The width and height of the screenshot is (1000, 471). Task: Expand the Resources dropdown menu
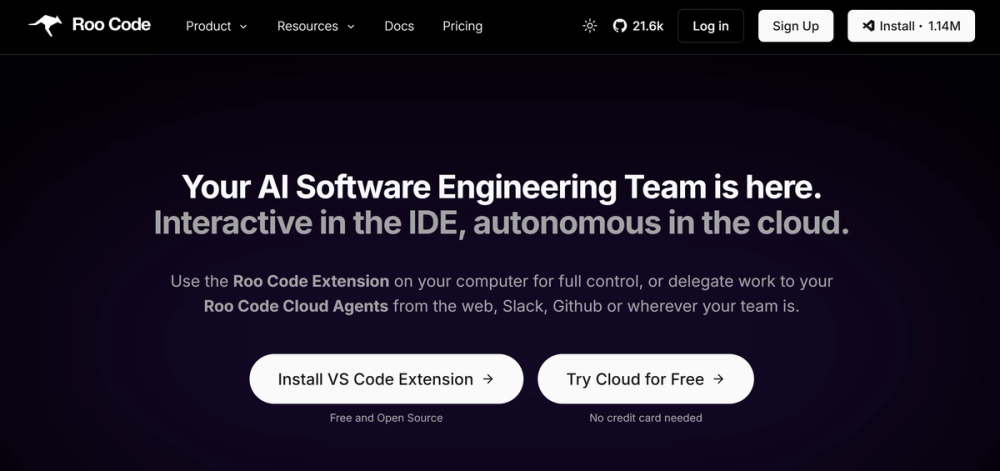point(316,26)
